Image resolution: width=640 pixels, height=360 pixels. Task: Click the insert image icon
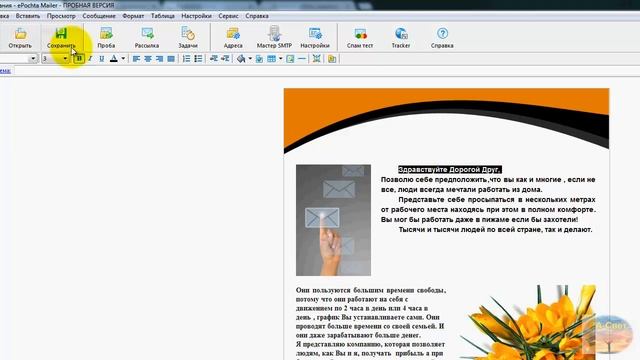pos(290,59)
